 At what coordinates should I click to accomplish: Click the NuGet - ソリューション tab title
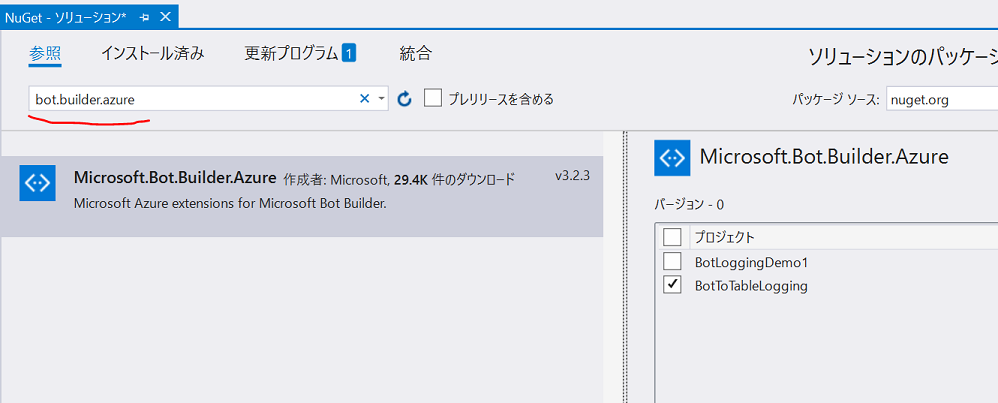click(66, 17)
